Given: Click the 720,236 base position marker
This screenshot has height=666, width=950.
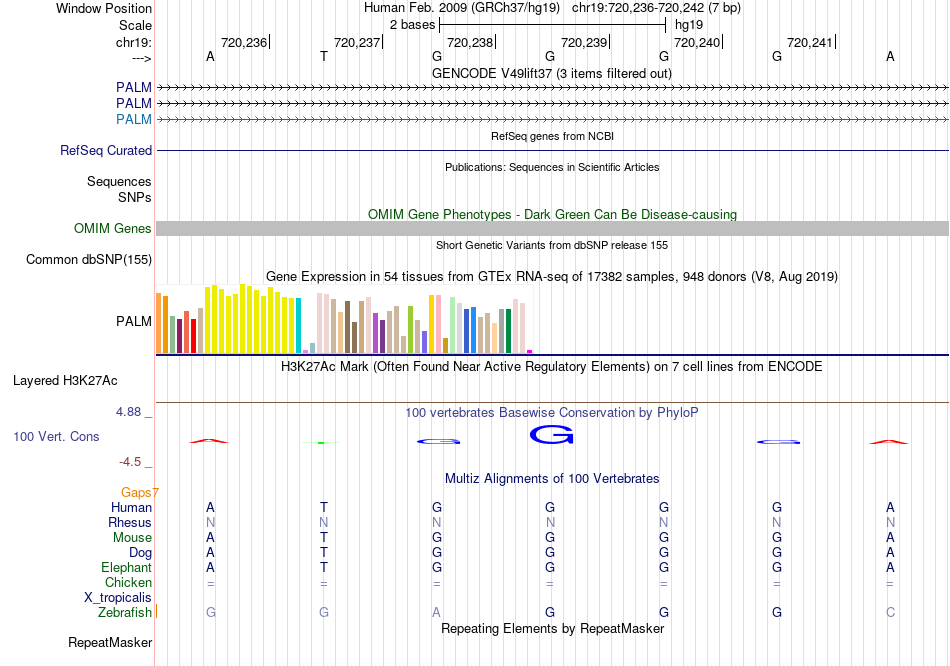Looking at the screenshot, I should 244,42.
